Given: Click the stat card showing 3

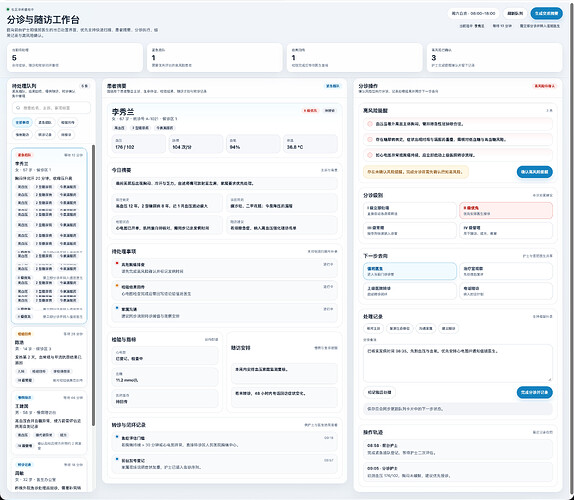Looking at the screenshot, I should click(494, 57).
